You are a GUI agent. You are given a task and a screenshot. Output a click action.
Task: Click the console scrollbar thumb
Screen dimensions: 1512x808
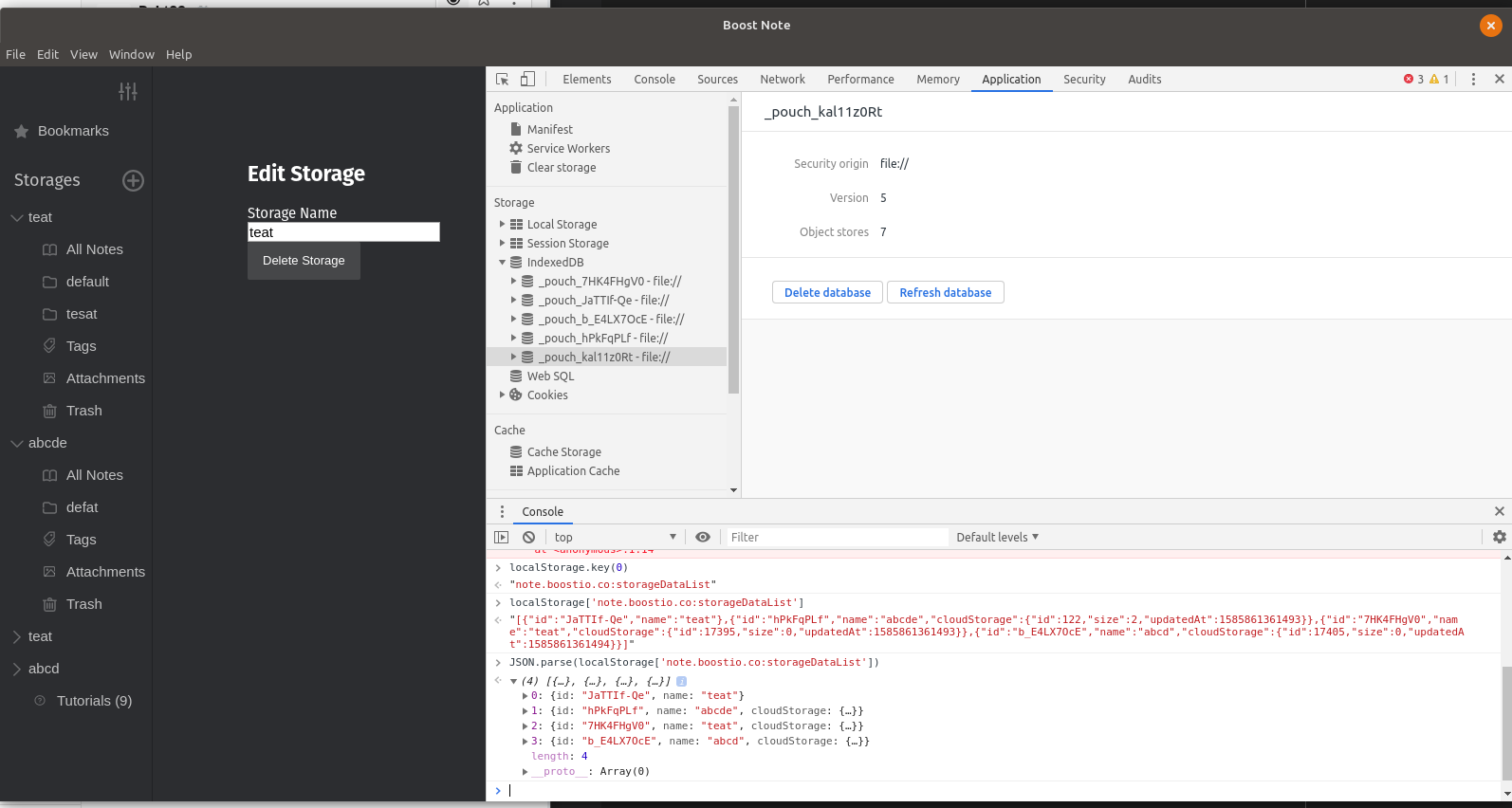[x=1506, y=722]
